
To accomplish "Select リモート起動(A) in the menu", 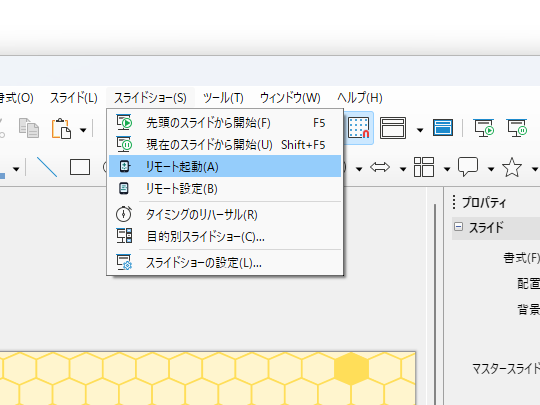I will coord(225,166).
